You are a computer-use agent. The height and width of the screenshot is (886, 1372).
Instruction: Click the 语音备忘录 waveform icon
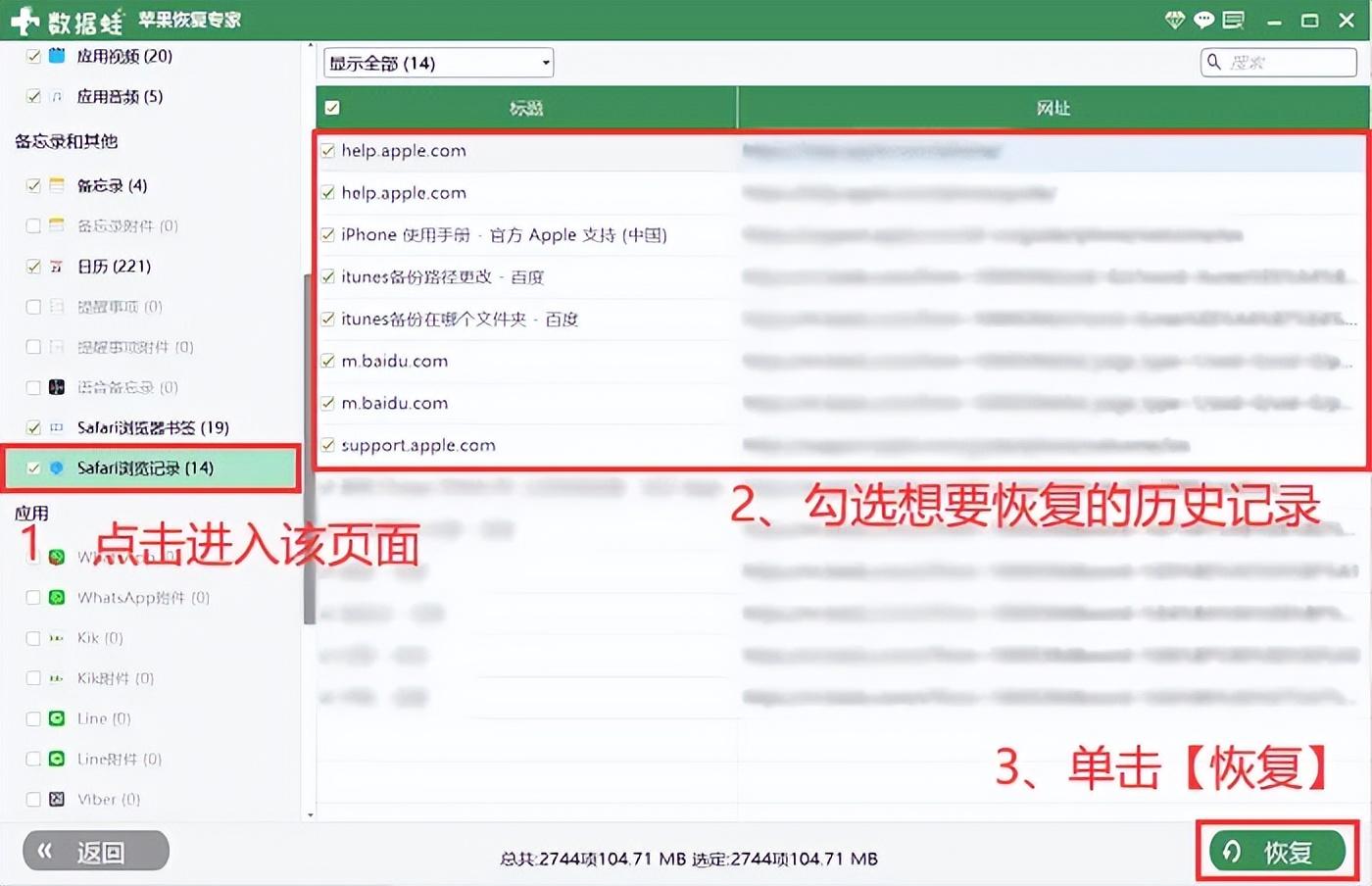[x=57, y=387]
